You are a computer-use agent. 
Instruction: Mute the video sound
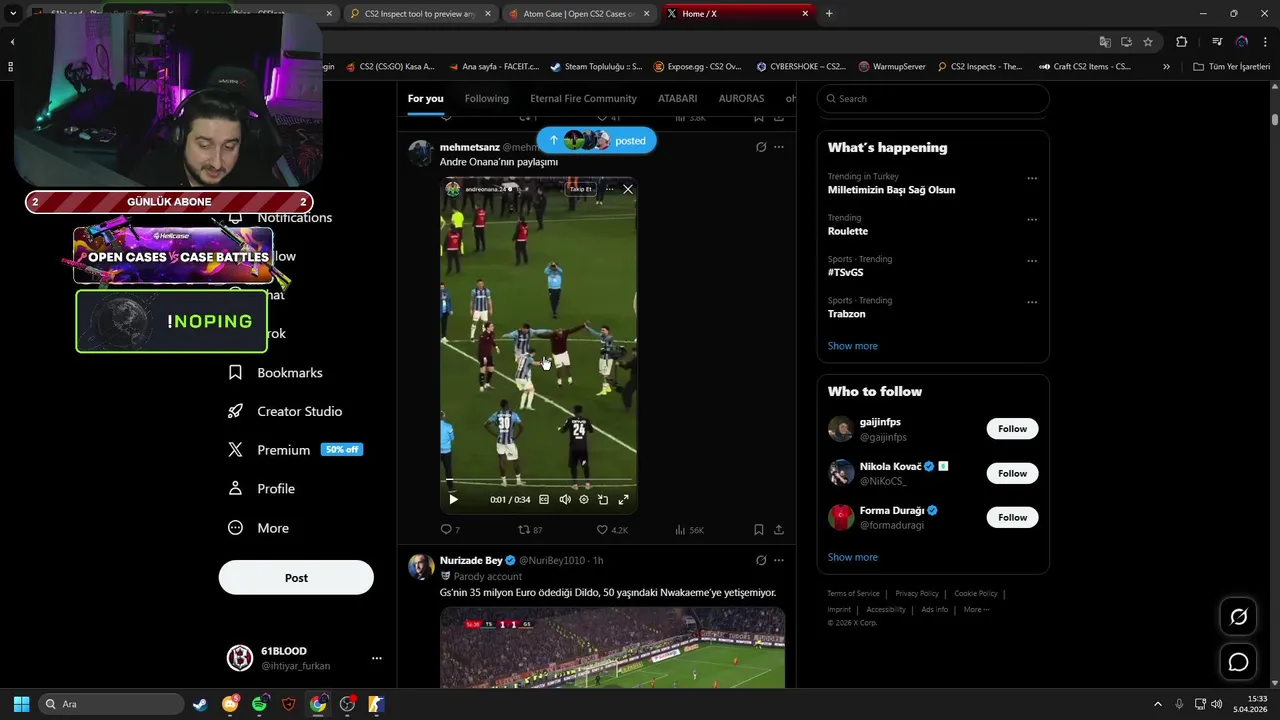(565, 499)
